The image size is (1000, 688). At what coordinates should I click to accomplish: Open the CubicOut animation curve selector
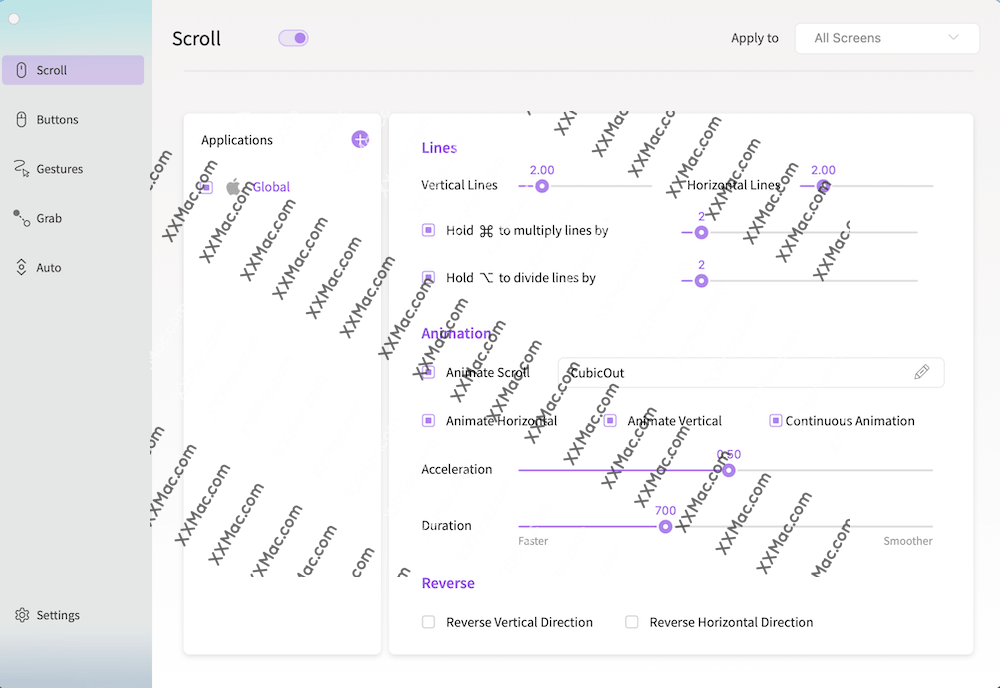pos(735,373)
